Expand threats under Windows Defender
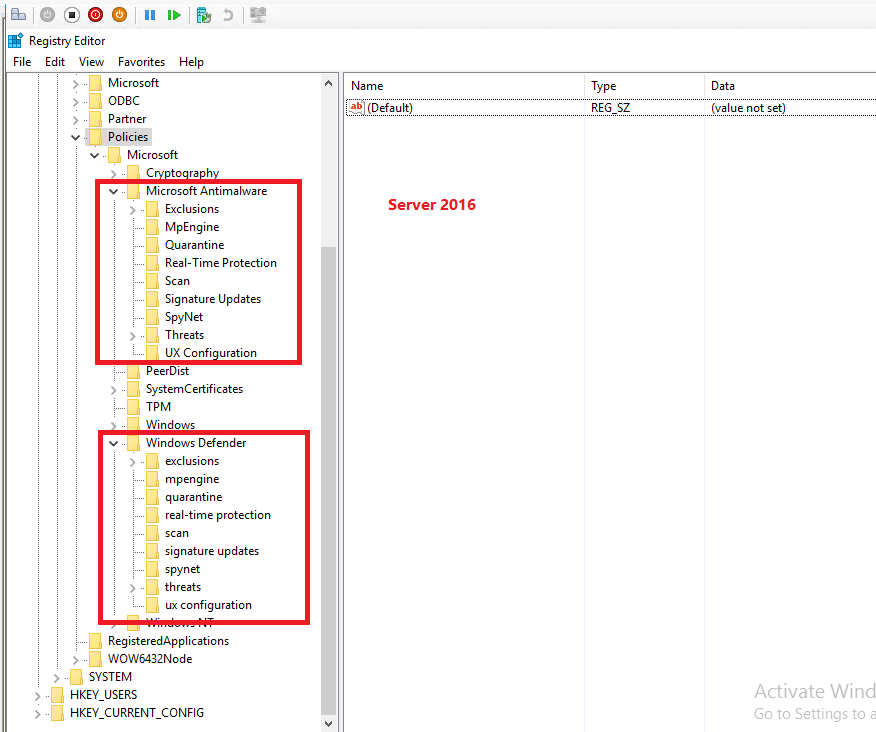Screen dimensions: 876x732 [x=133, y=588]
